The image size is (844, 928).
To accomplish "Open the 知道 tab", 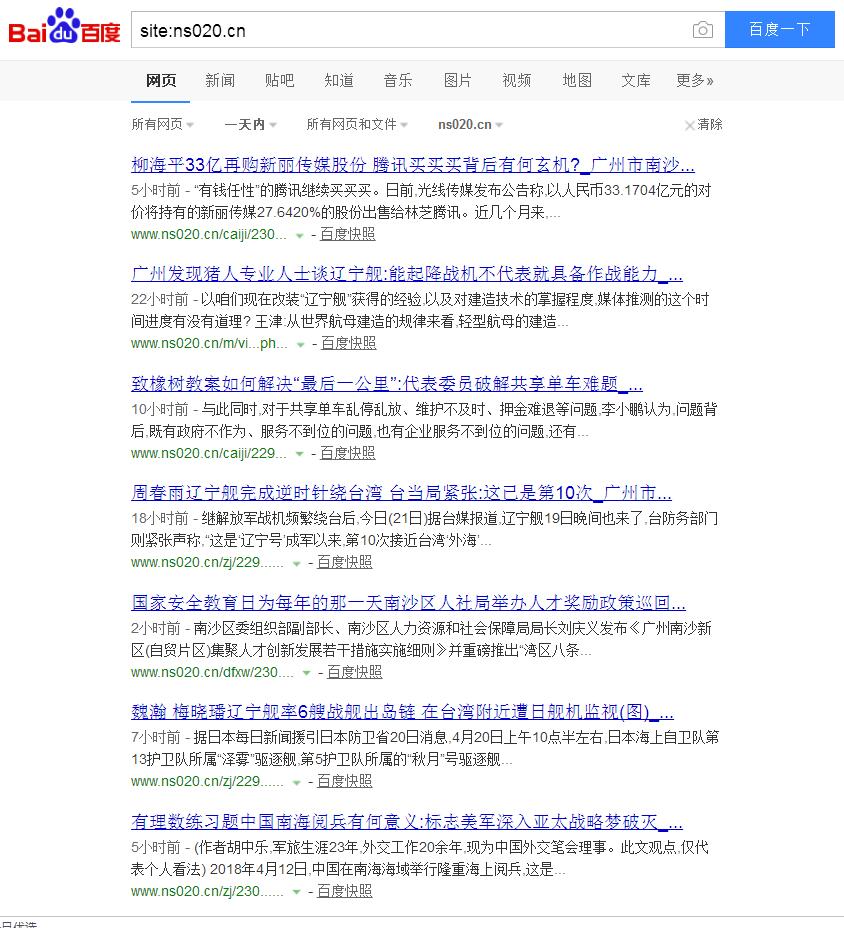I will pyautogui.click(x=339, y=80).
